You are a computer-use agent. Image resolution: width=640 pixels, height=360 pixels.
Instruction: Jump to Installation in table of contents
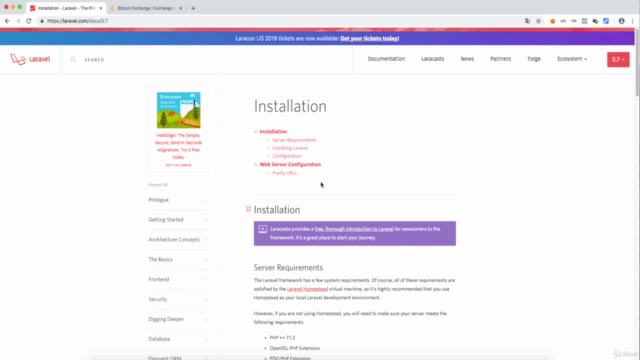coord(273,131)
